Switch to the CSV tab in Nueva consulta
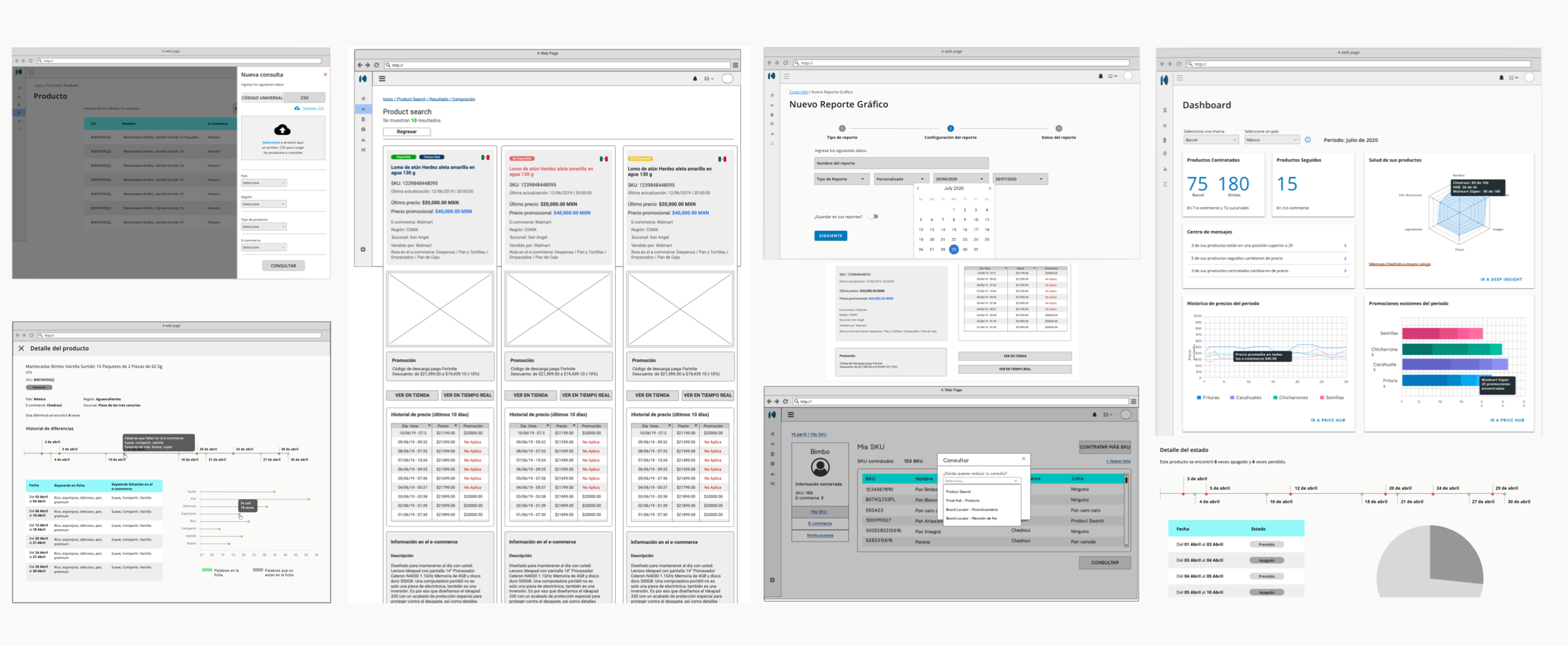 click(305, 98)
